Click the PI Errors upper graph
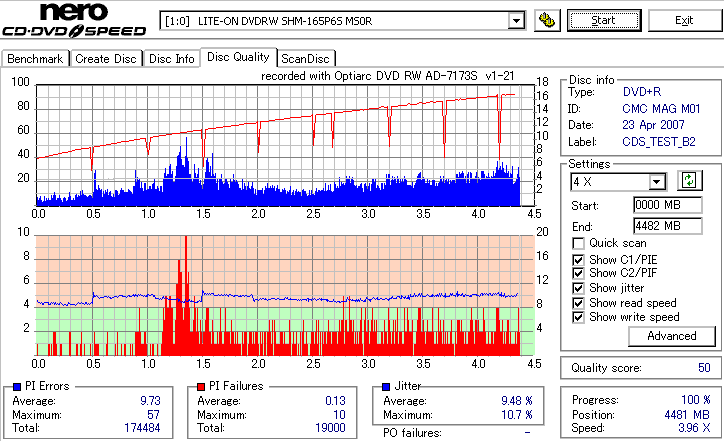Image resolution: width=724 pixels, height=441 pixels. (285, 145)
